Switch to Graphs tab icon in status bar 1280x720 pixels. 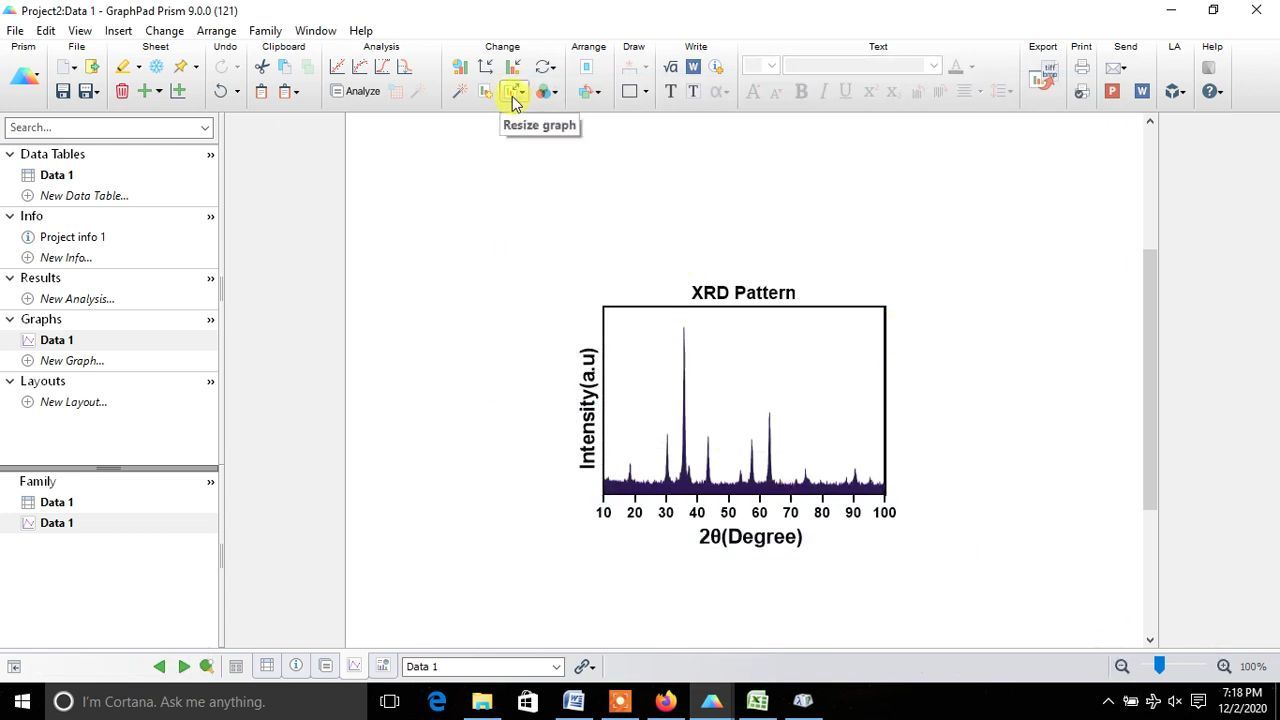tap(355, 666)
